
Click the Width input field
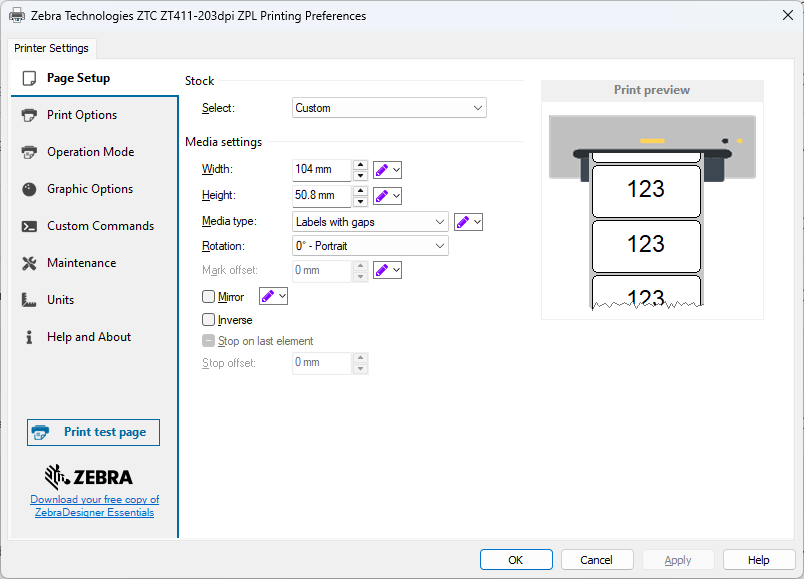tap(321, 170)
